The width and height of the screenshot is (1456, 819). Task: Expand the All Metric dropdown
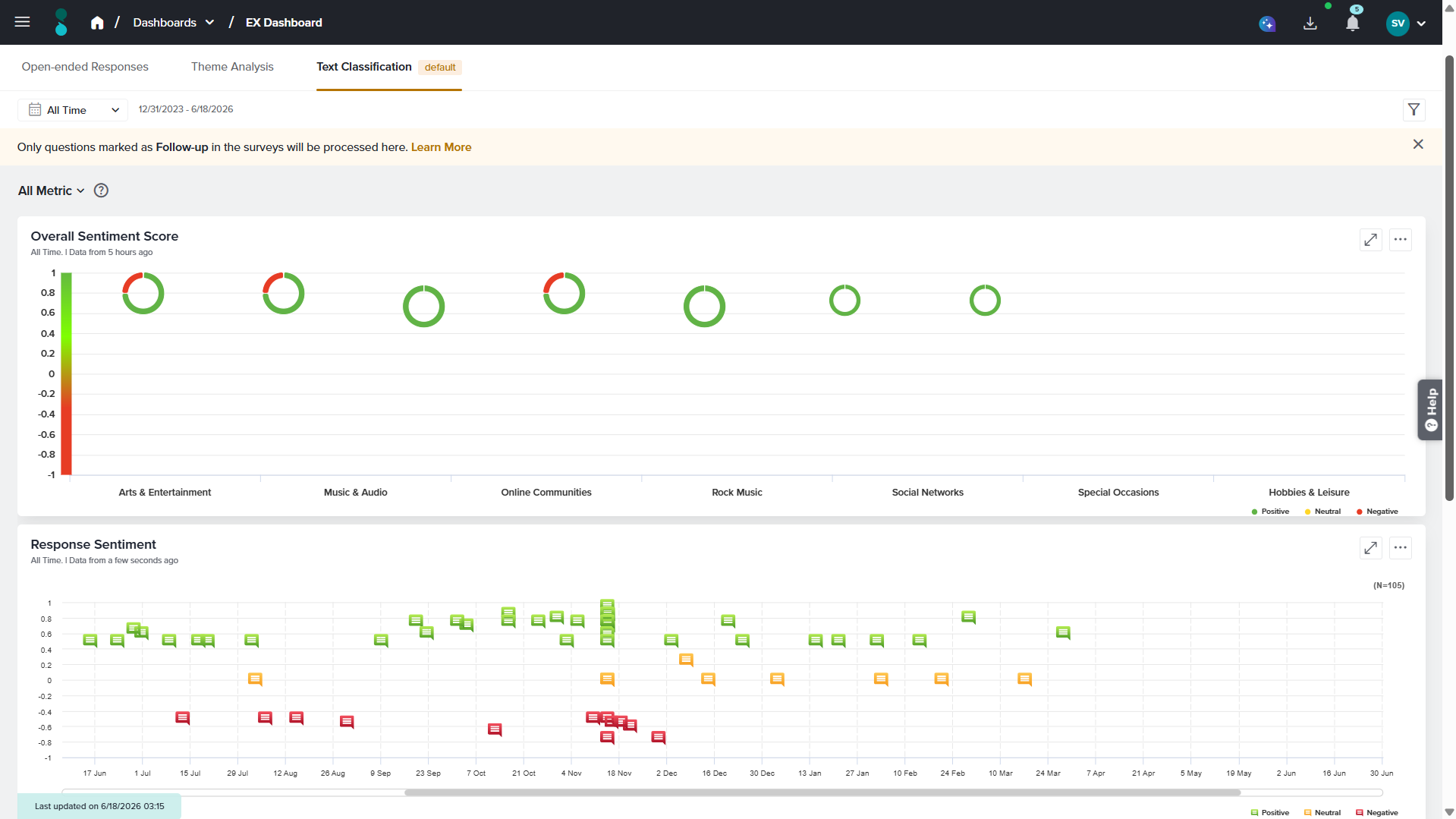52,191
